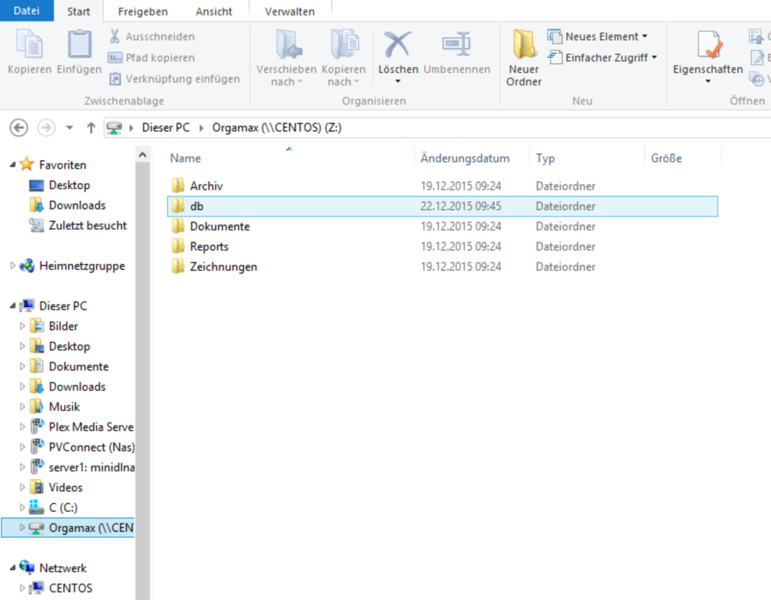The height and width of the screenshot is (600, 771).
Task: Go up one folder level
Action: (91, 128)
